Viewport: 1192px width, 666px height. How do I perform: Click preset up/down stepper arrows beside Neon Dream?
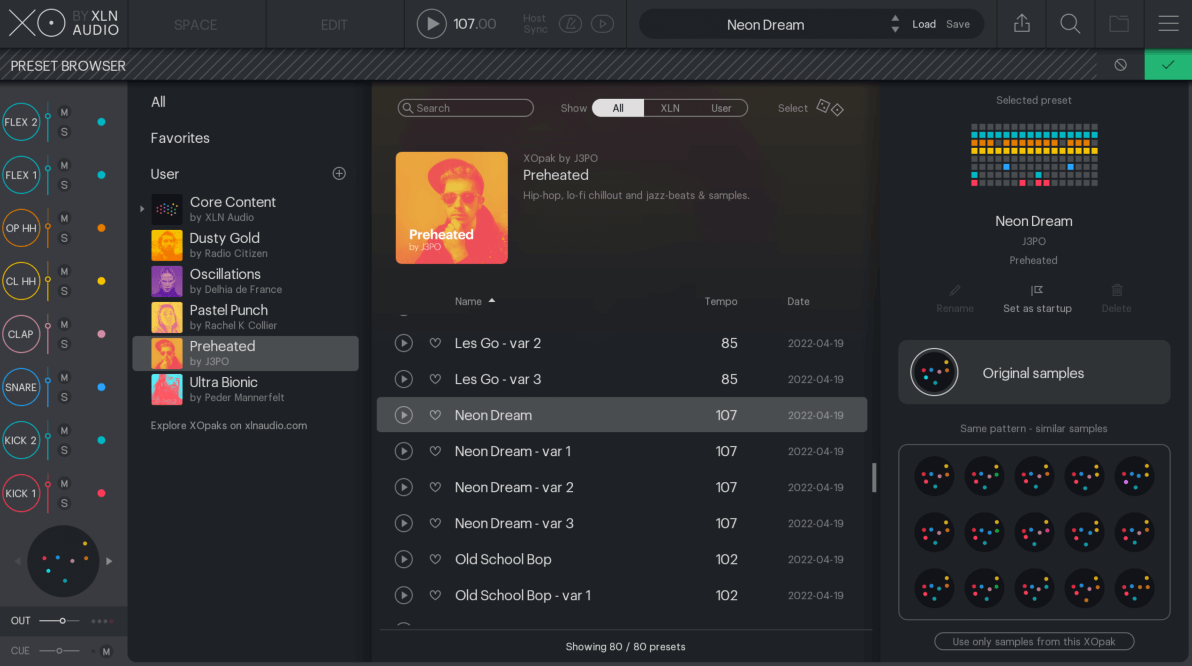pyautogui.click(x=894, y=24)
